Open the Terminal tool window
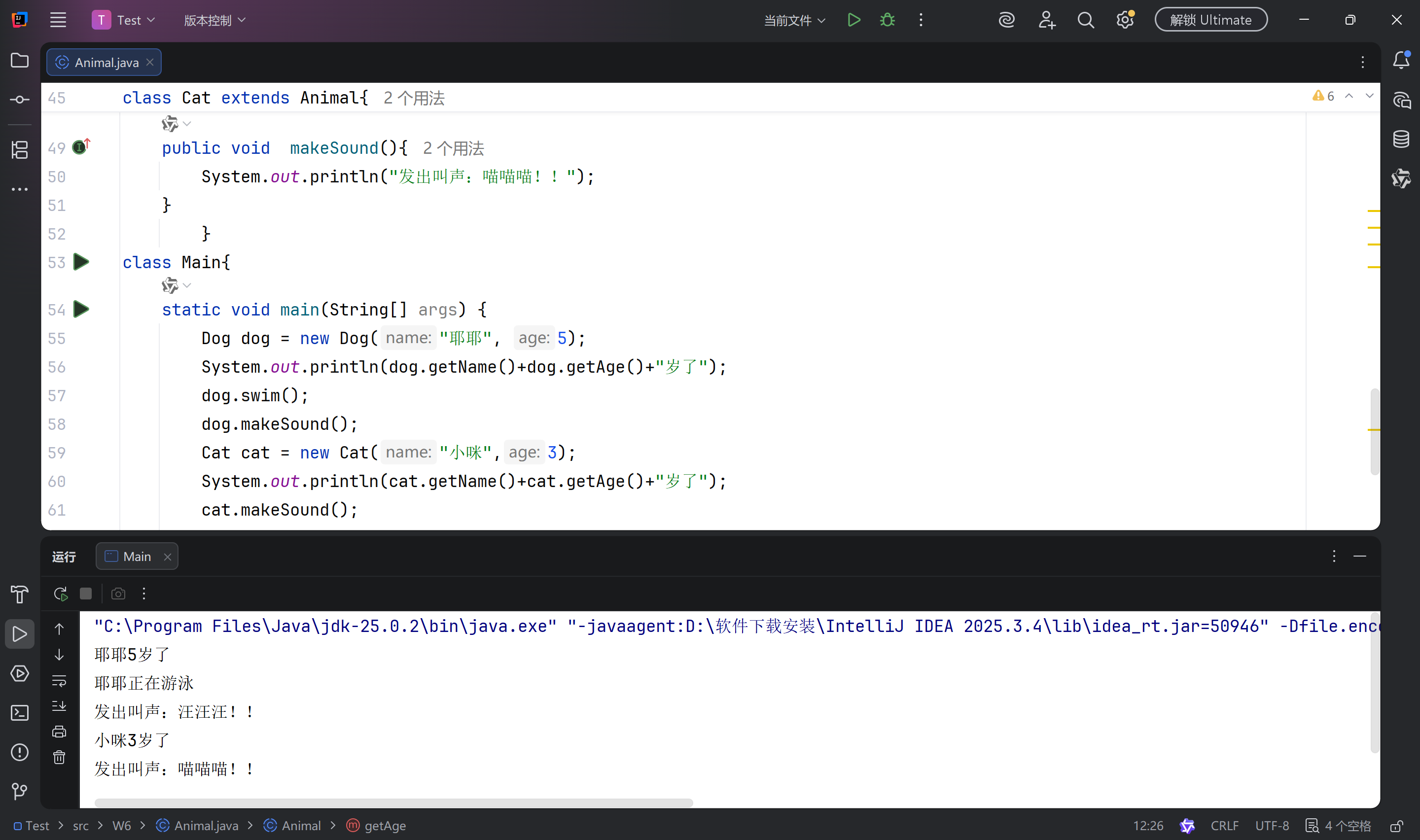 20,713
